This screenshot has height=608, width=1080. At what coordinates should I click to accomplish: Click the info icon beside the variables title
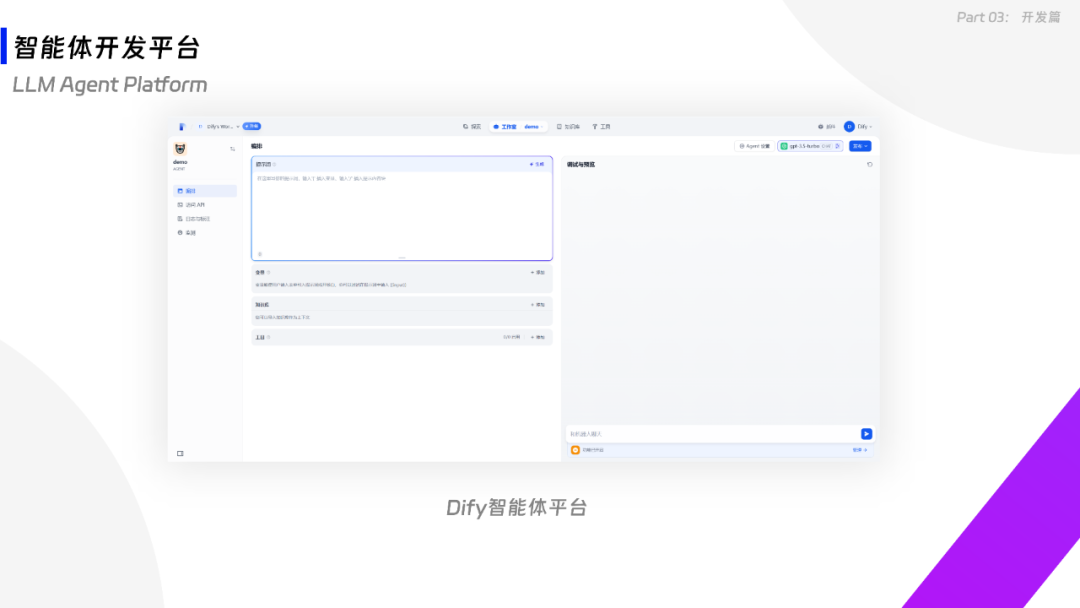click(x=269, y=273)
